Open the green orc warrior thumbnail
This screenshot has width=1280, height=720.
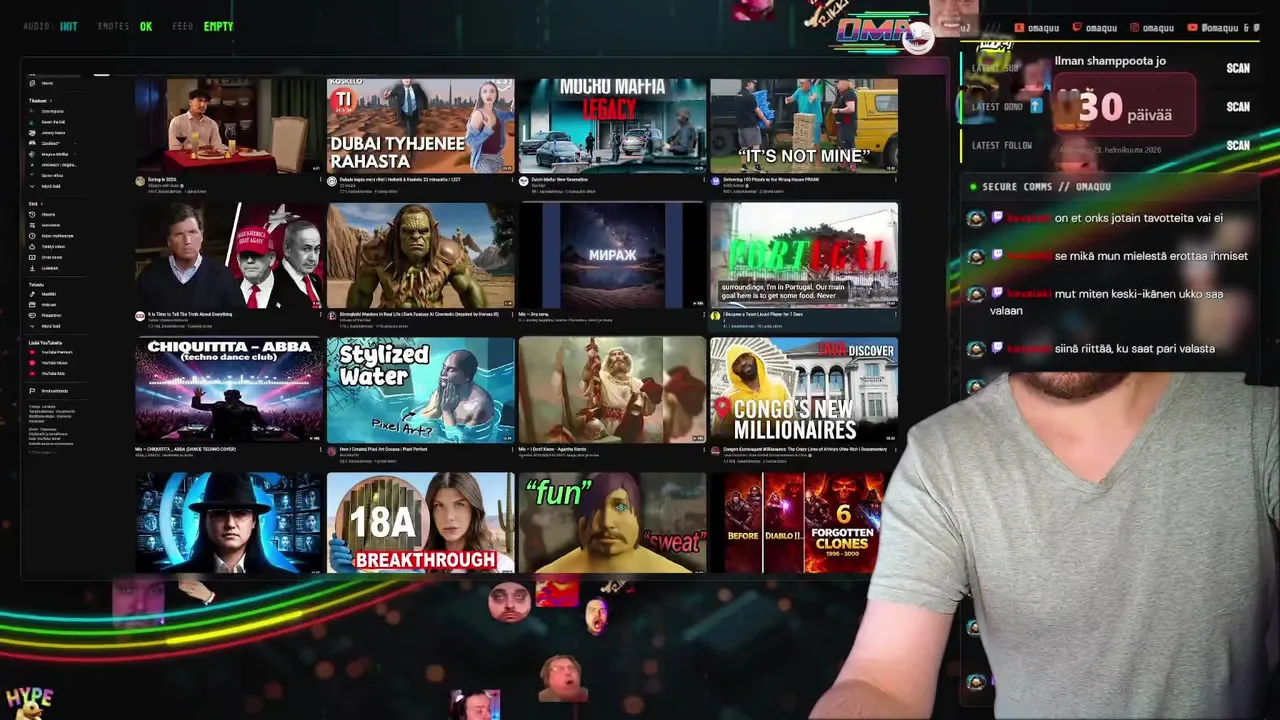click(x=420, y=256)
